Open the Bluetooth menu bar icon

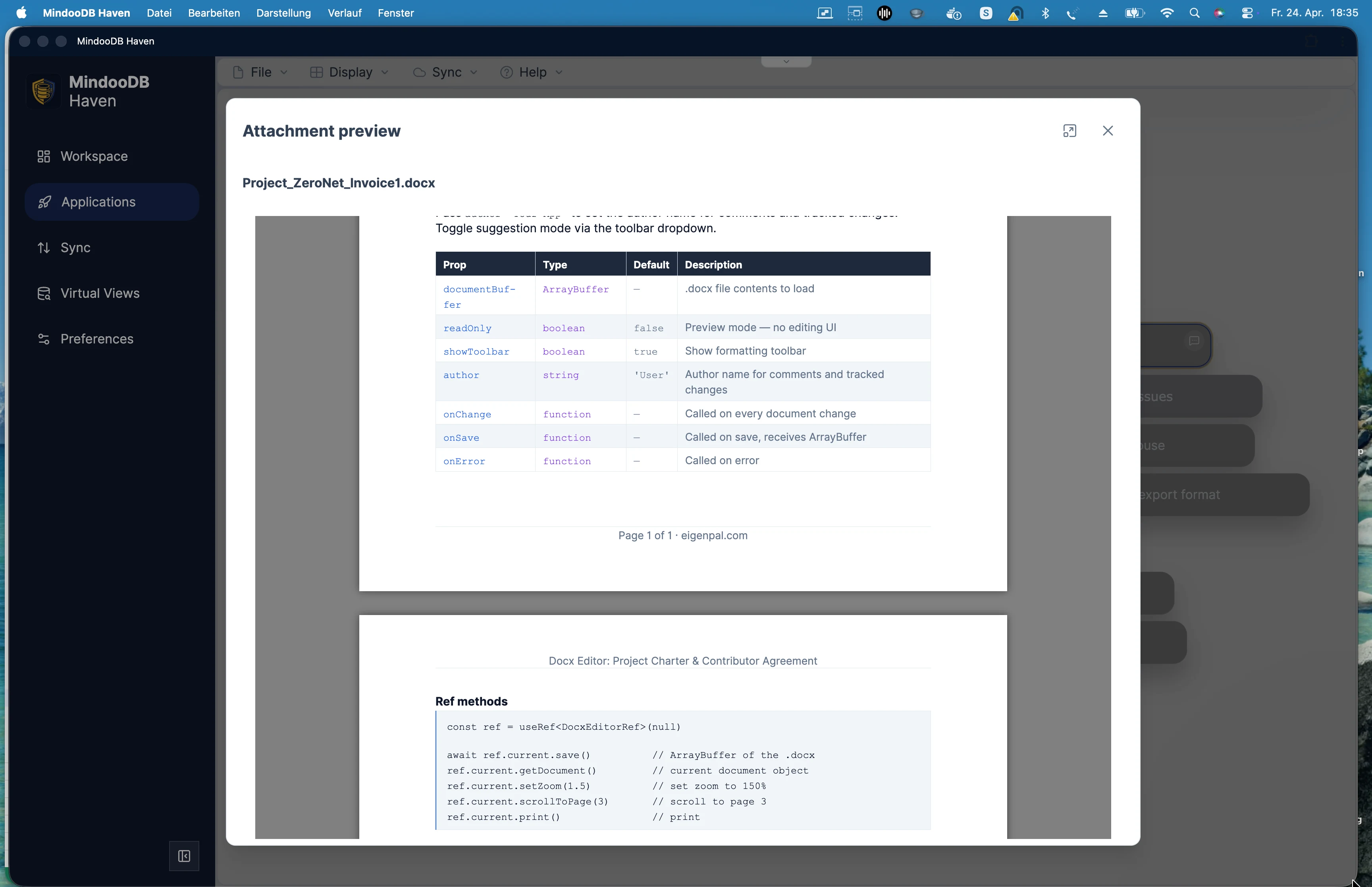tap(1045, 13)
